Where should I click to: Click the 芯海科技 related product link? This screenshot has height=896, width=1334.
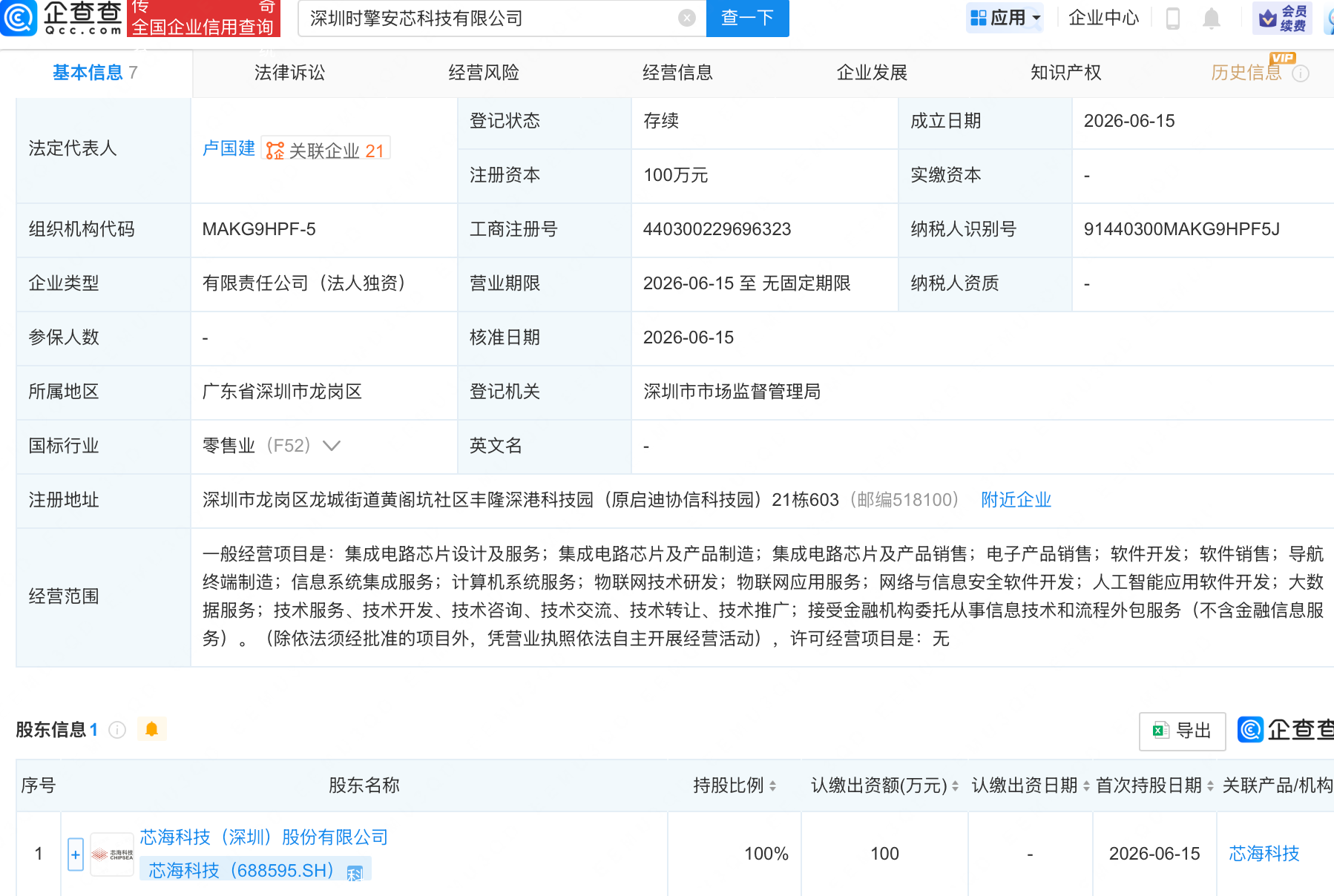1264,854
